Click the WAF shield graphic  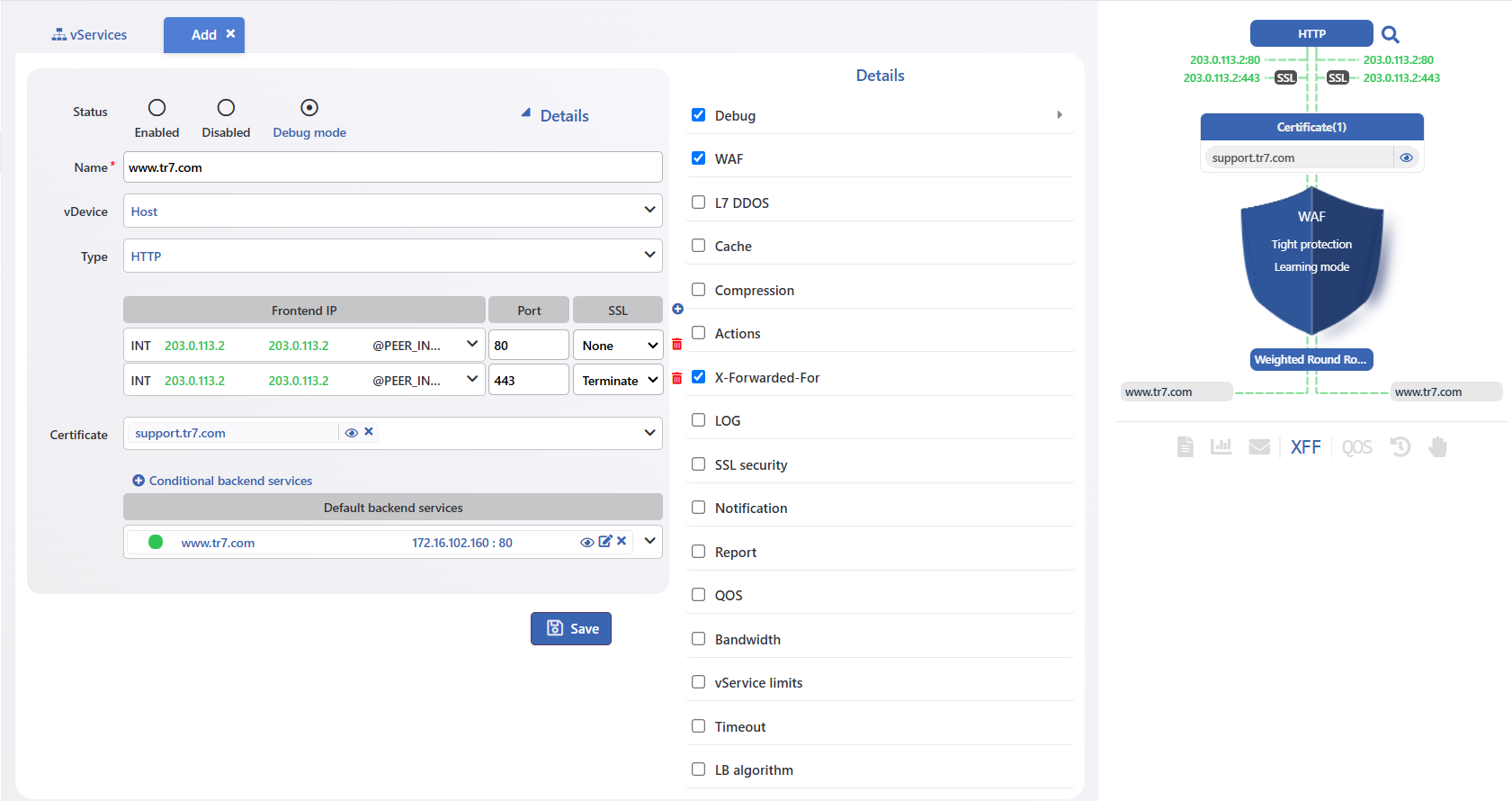tap(1311, 261)
